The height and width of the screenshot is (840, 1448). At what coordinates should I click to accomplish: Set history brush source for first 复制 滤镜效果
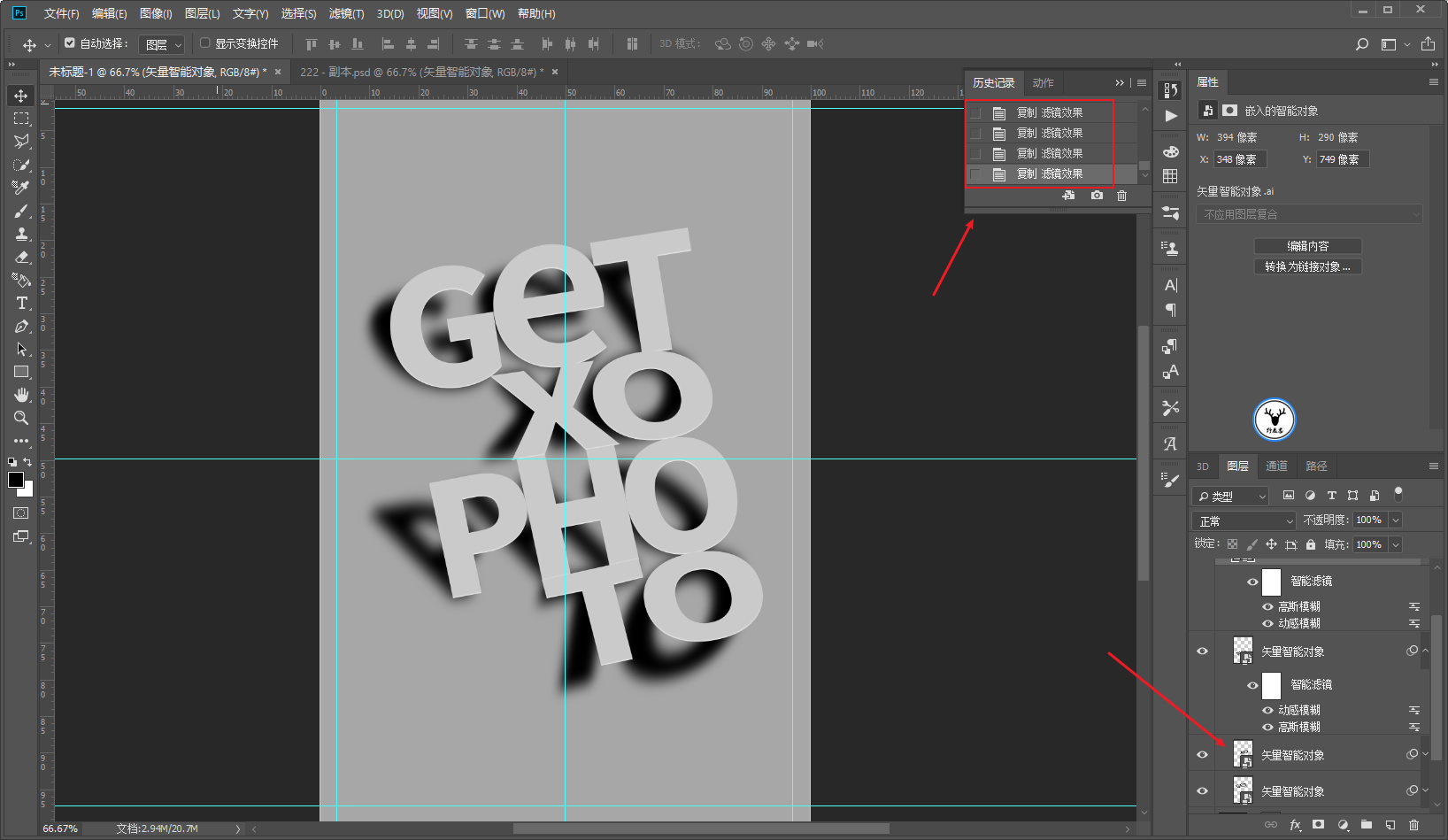pos(975,113)
